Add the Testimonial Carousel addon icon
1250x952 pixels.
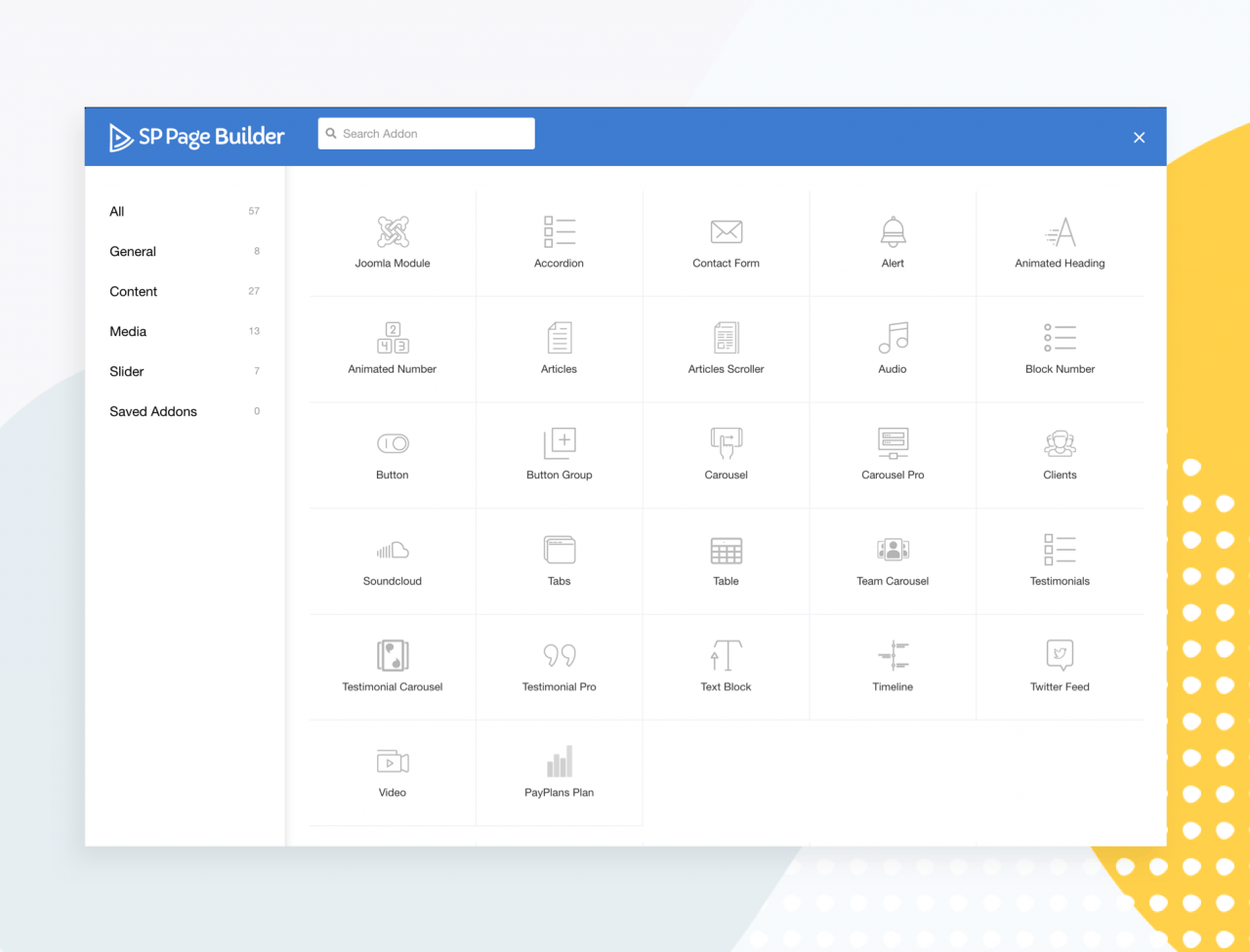[x=393, y=655]
